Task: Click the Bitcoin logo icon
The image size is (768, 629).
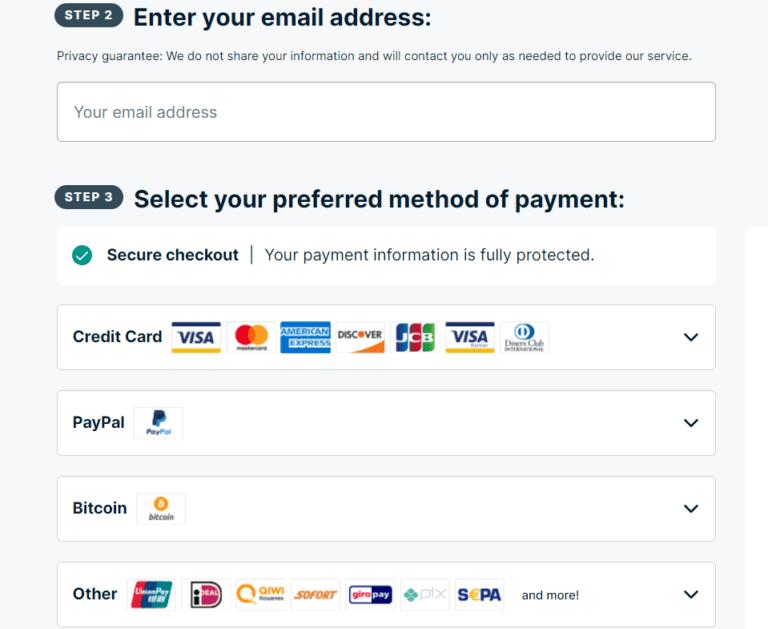Action: pos(161,509)
